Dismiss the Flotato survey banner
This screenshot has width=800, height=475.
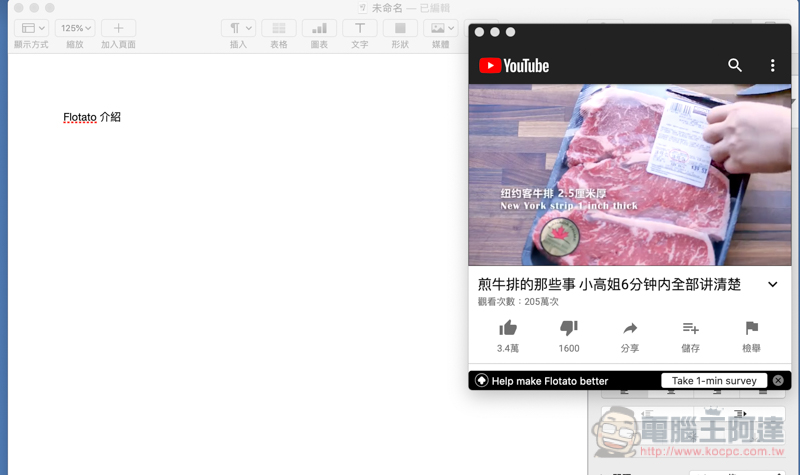pos(778,381)
